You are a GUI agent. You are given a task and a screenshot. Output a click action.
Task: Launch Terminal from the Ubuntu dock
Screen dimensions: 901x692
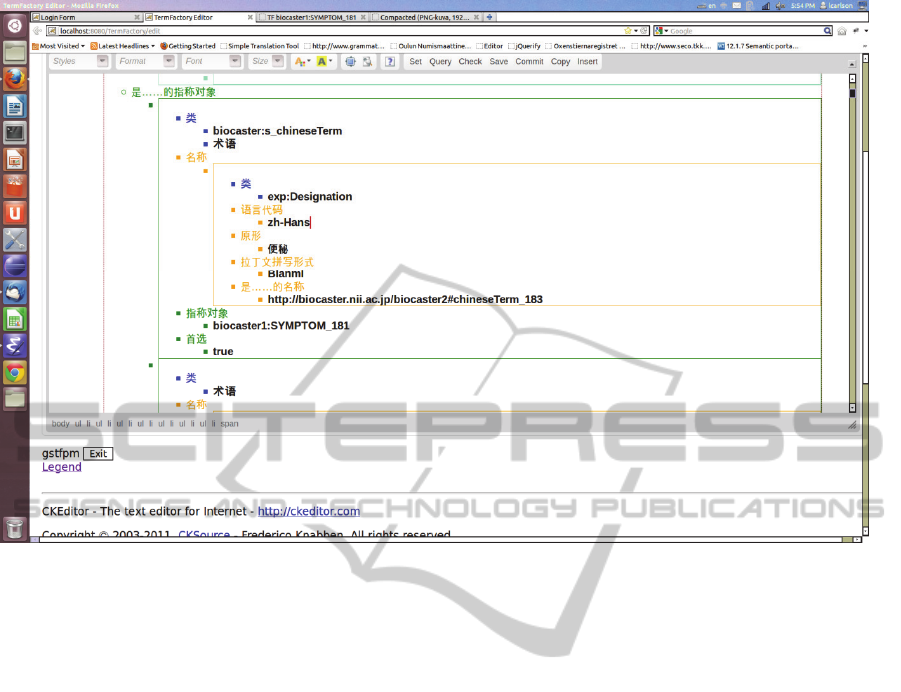(15, 132)
